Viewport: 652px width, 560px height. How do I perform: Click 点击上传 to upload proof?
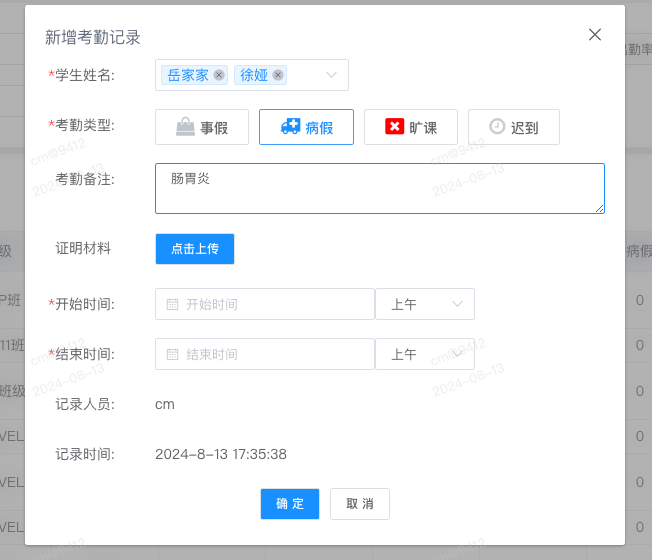(x=195, y=249)
